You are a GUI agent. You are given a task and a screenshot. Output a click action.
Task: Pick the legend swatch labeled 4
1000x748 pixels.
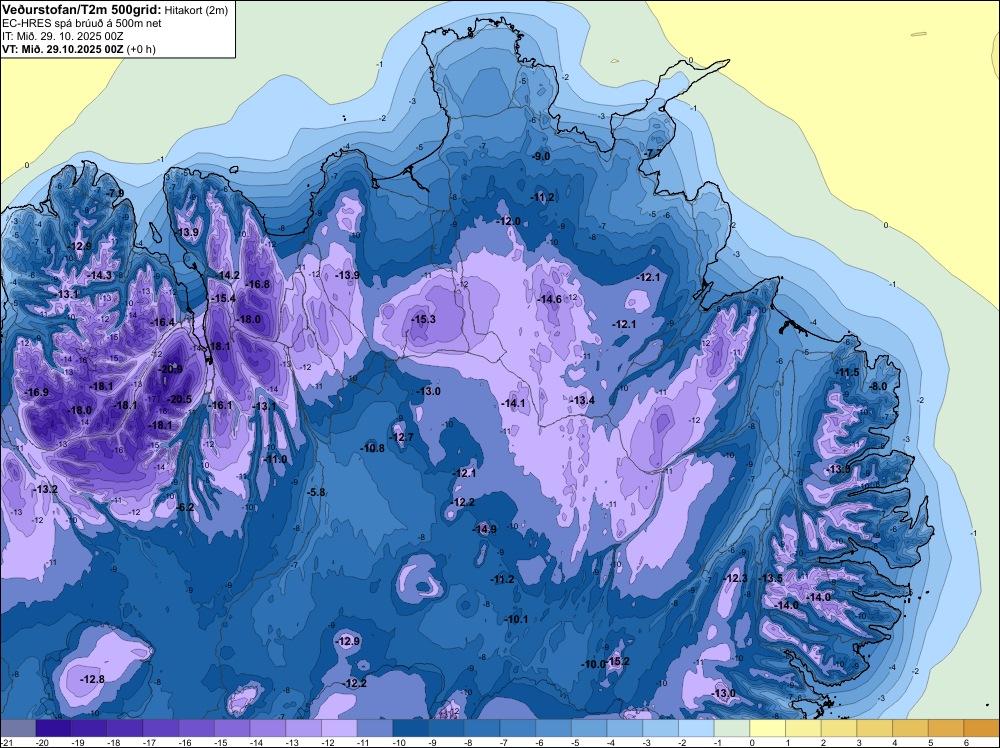click(x=911, y=728)
